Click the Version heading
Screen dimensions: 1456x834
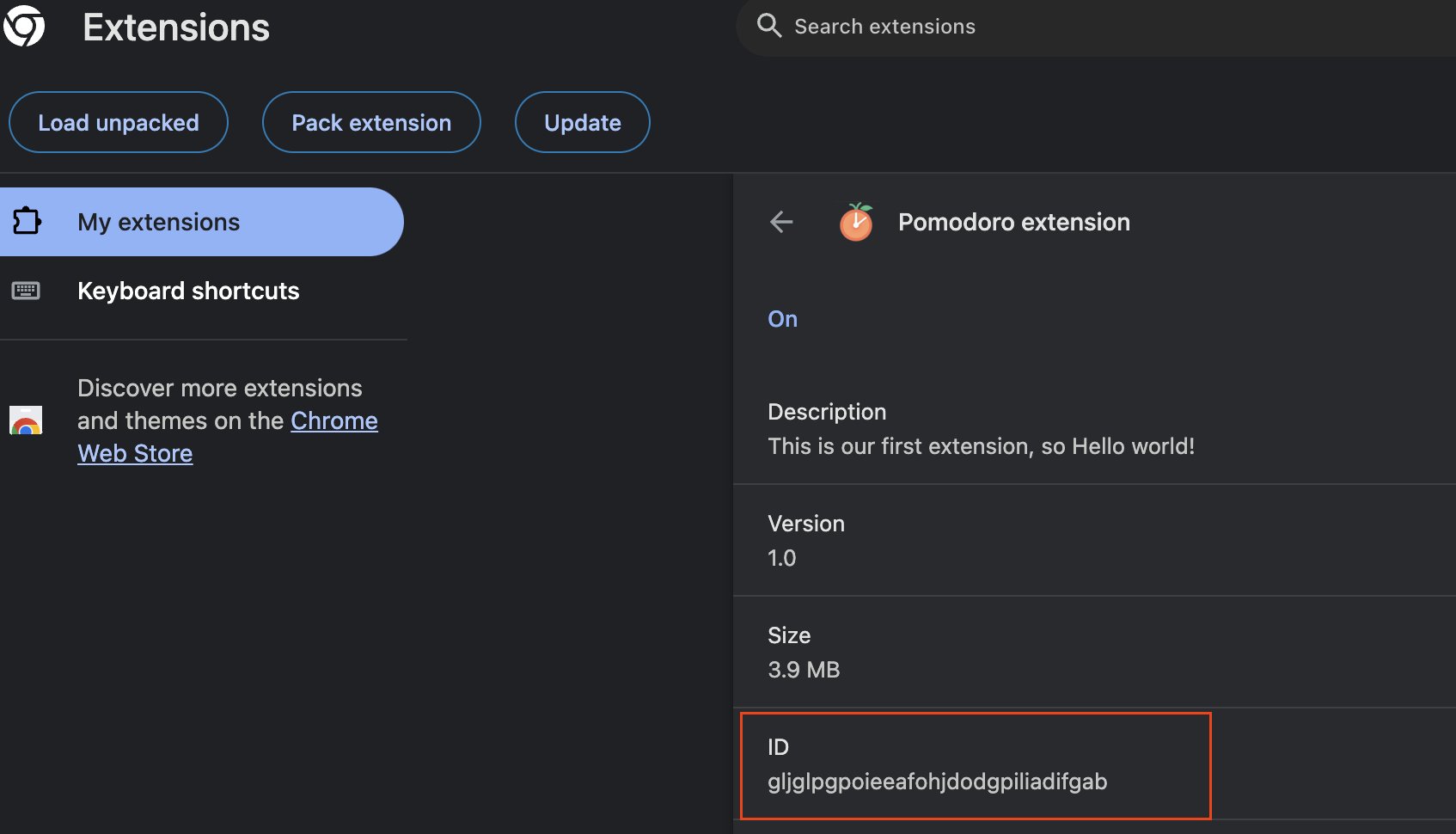[806, 524]
